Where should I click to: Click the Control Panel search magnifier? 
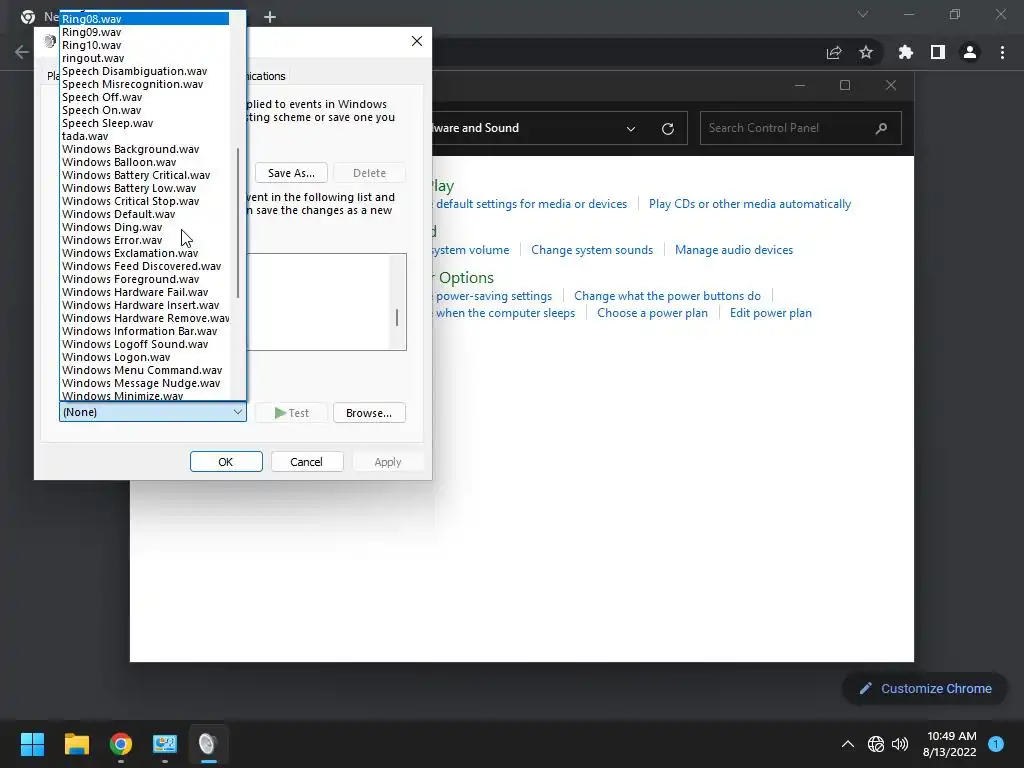[881, 128]
